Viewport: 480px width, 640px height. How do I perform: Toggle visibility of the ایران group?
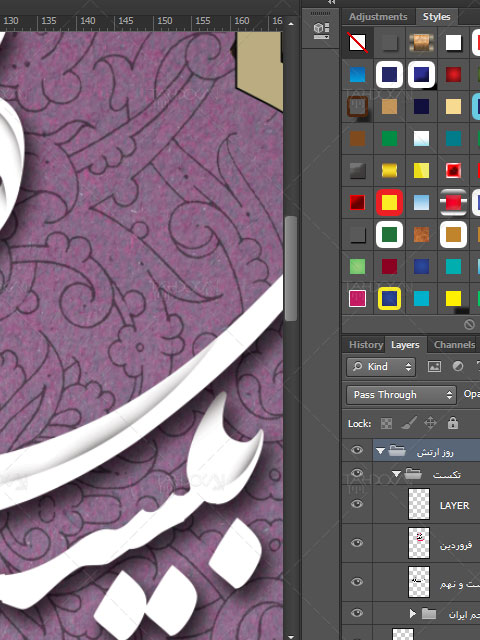[x=357, y=613]
